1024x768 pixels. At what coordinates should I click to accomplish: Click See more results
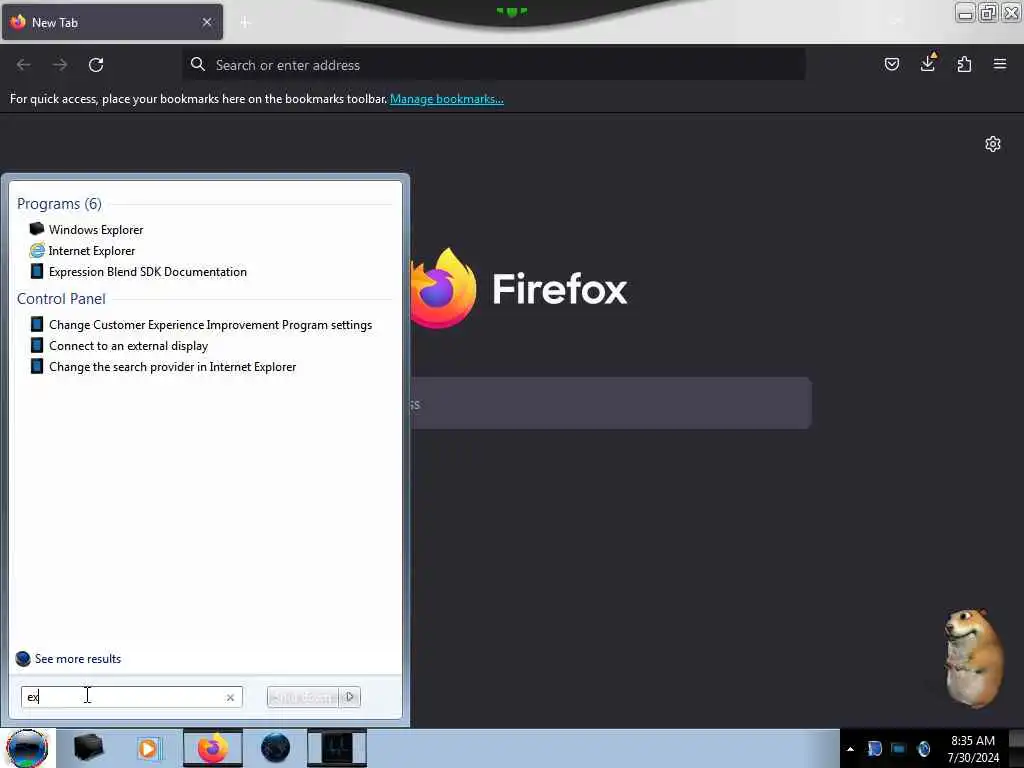pyautogui.click(x=78, y=658)
